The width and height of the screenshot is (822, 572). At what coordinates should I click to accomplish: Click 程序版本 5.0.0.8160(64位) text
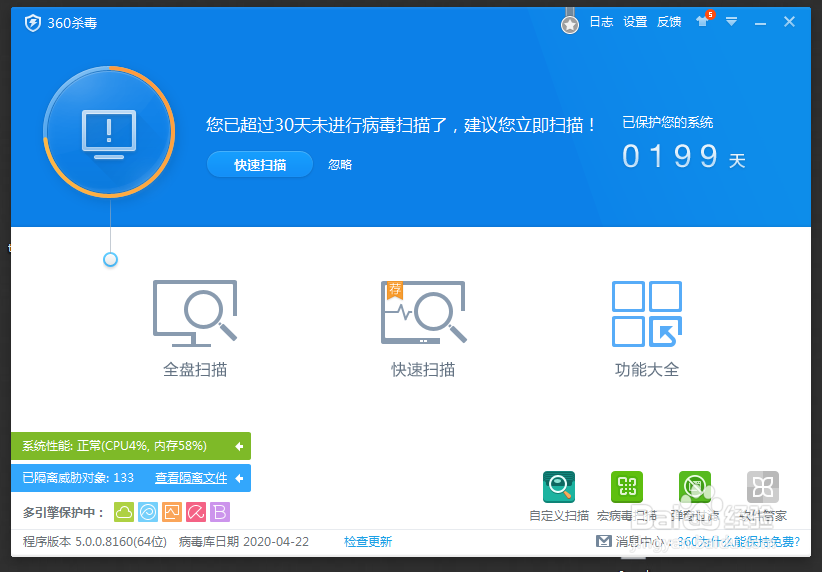(95, 542)
